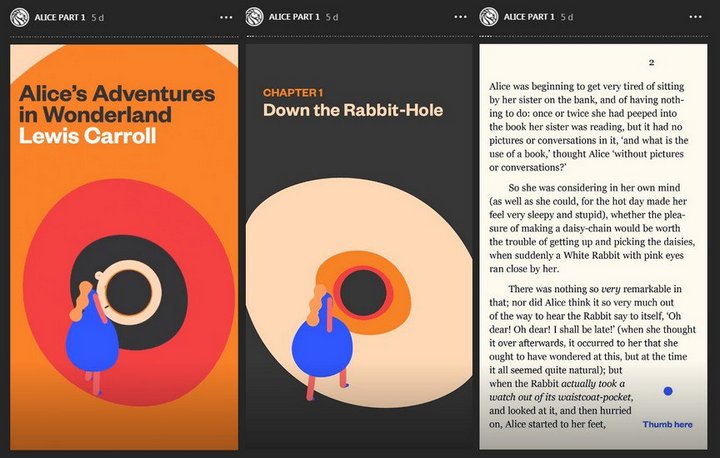Click the Lewis Carroll author name

[88, 136]
